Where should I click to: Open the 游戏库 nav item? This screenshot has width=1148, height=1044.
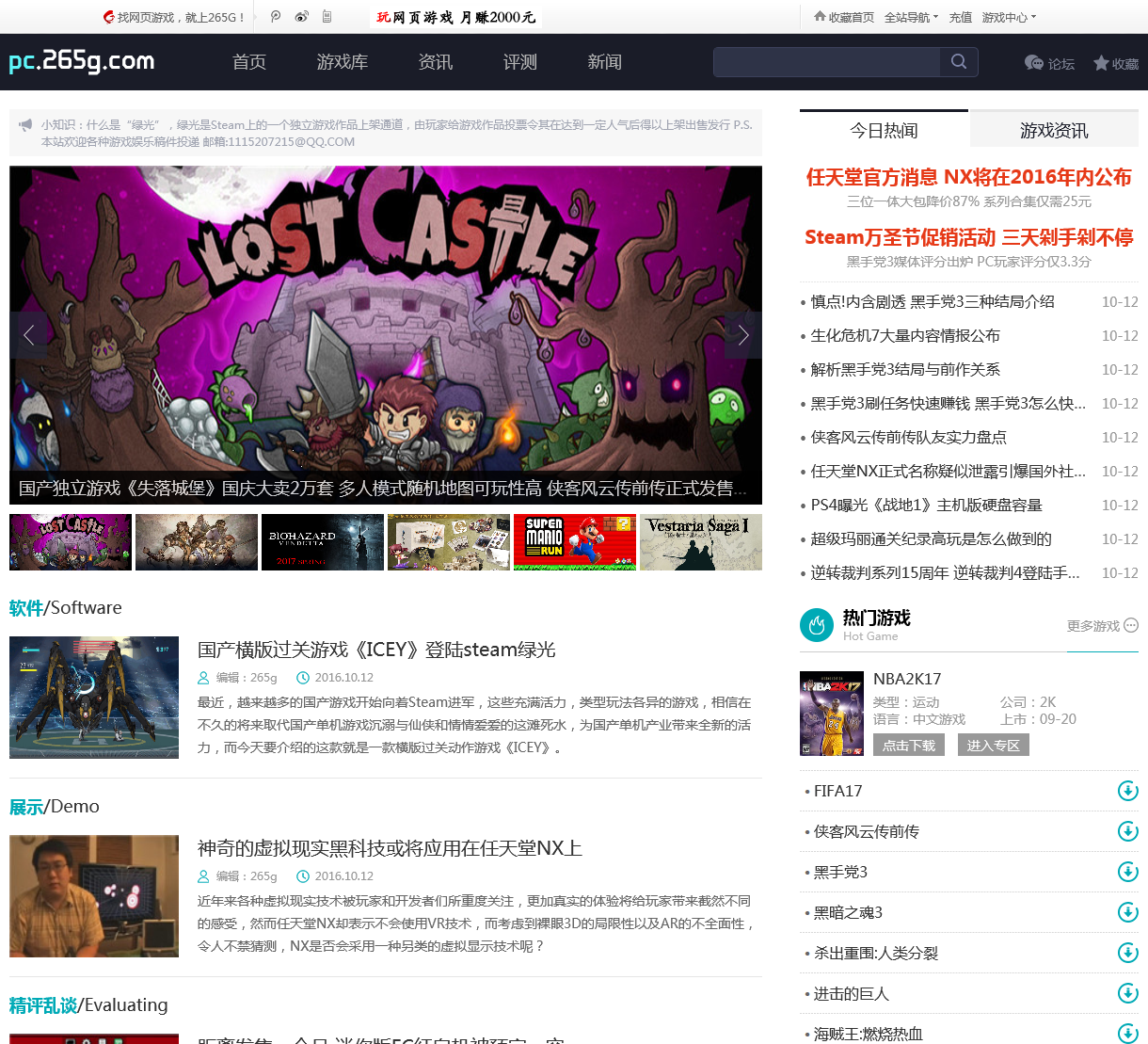pos(343,62)
